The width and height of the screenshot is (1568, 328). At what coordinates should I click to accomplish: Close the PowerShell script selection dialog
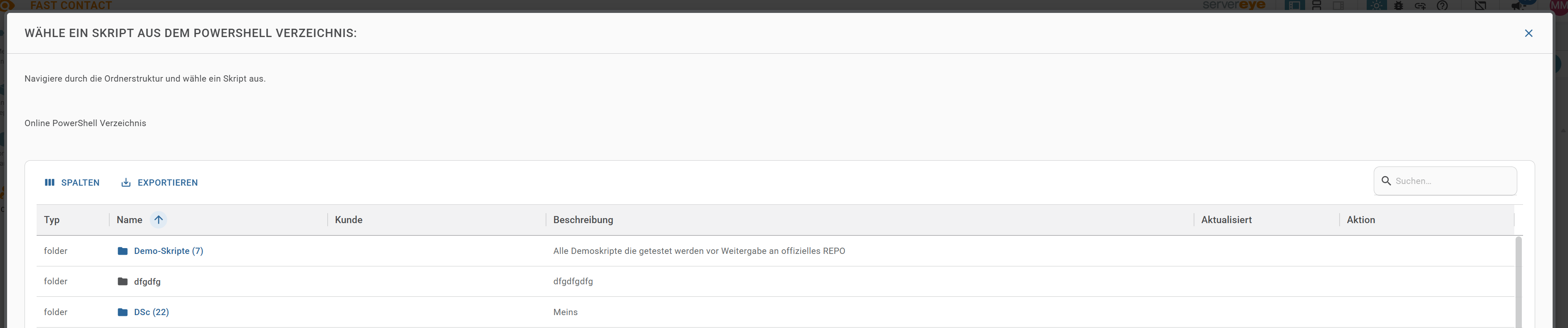coord(1528,34)
